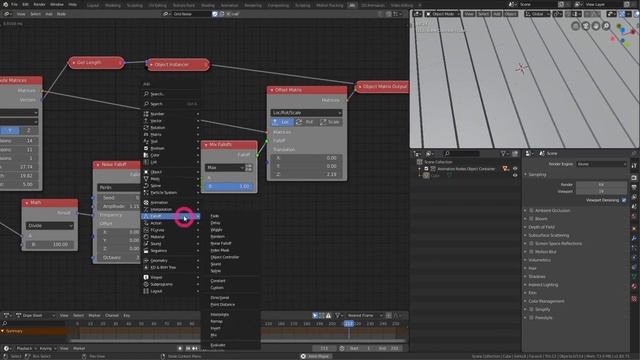This screenshot has height=360, width=640.
Task: Enable the Bloom checkbox
Action: (531, 219)
